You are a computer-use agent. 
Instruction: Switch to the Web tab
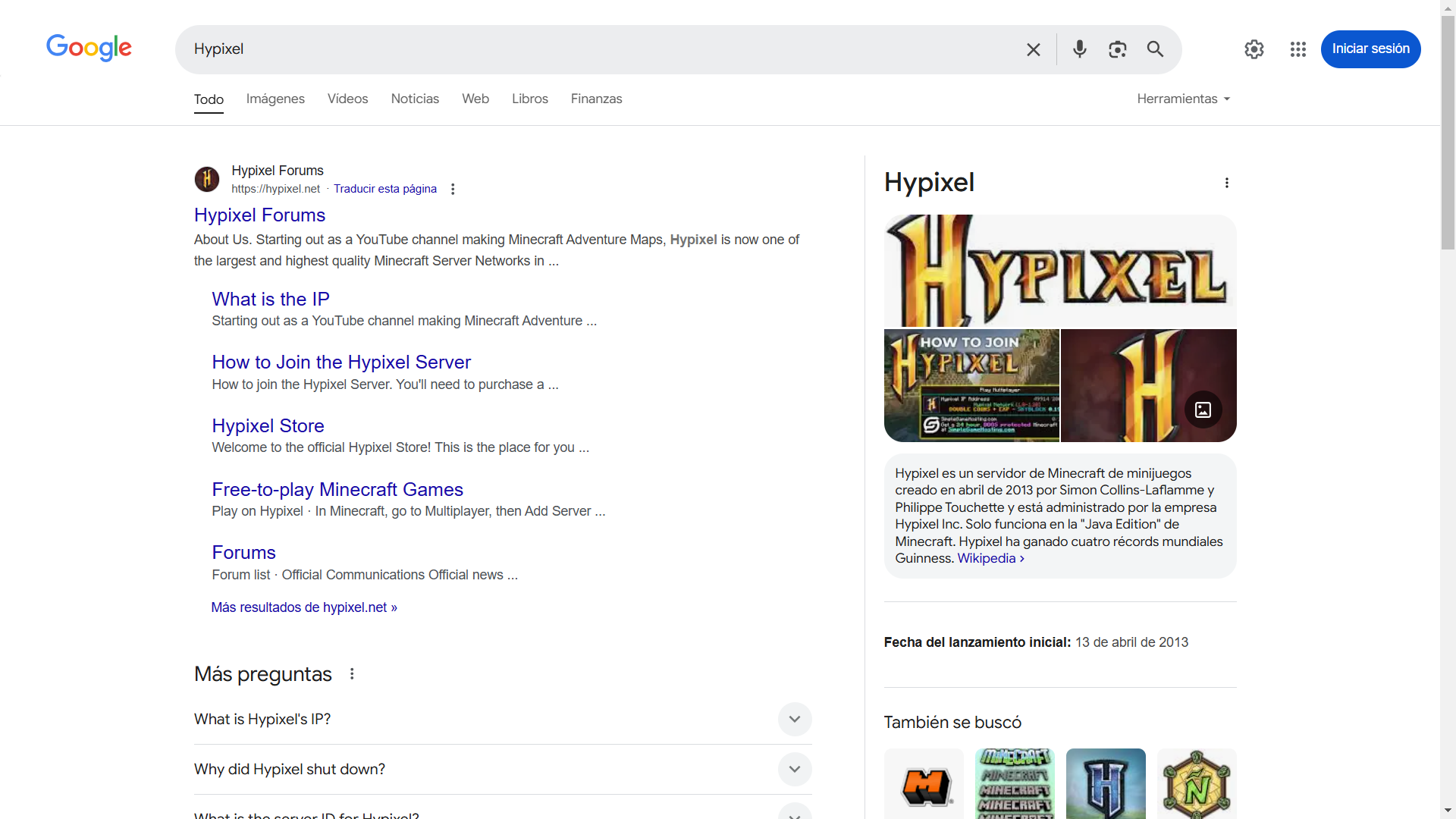coord(475,99)
